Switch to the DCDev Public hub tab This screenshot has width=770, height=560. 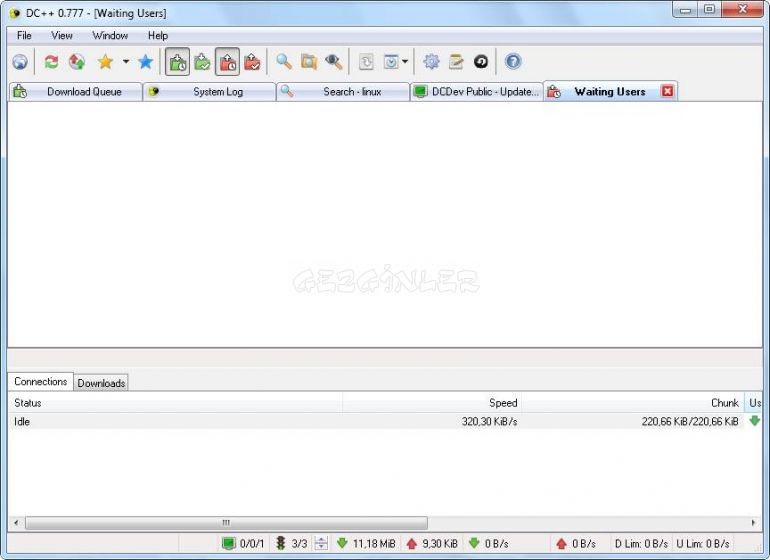click(x=476, y=92)
